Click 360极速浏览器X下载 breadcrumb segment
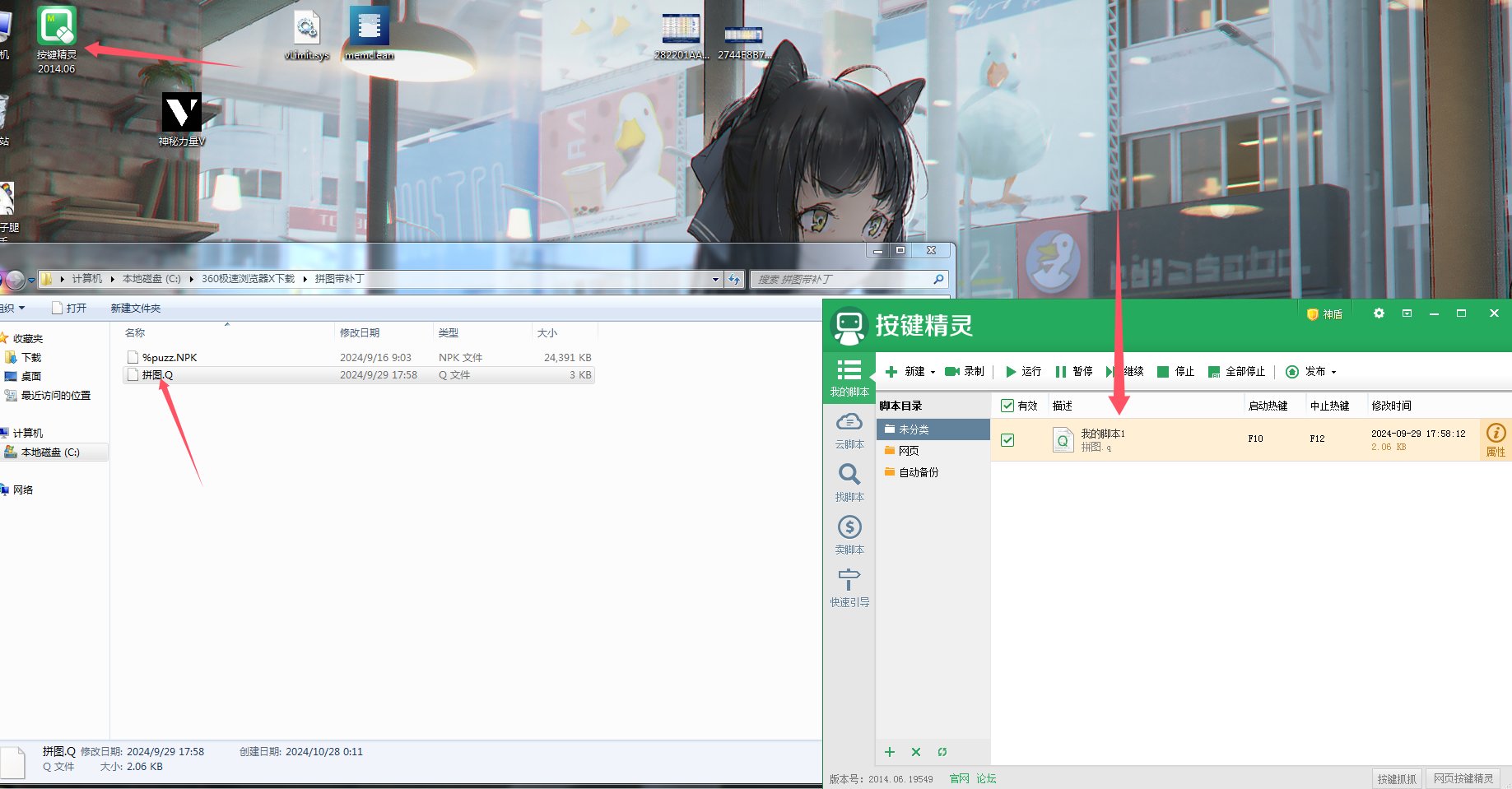The image size is (1512, 789). pyautogui.click(x=248, y=279)
